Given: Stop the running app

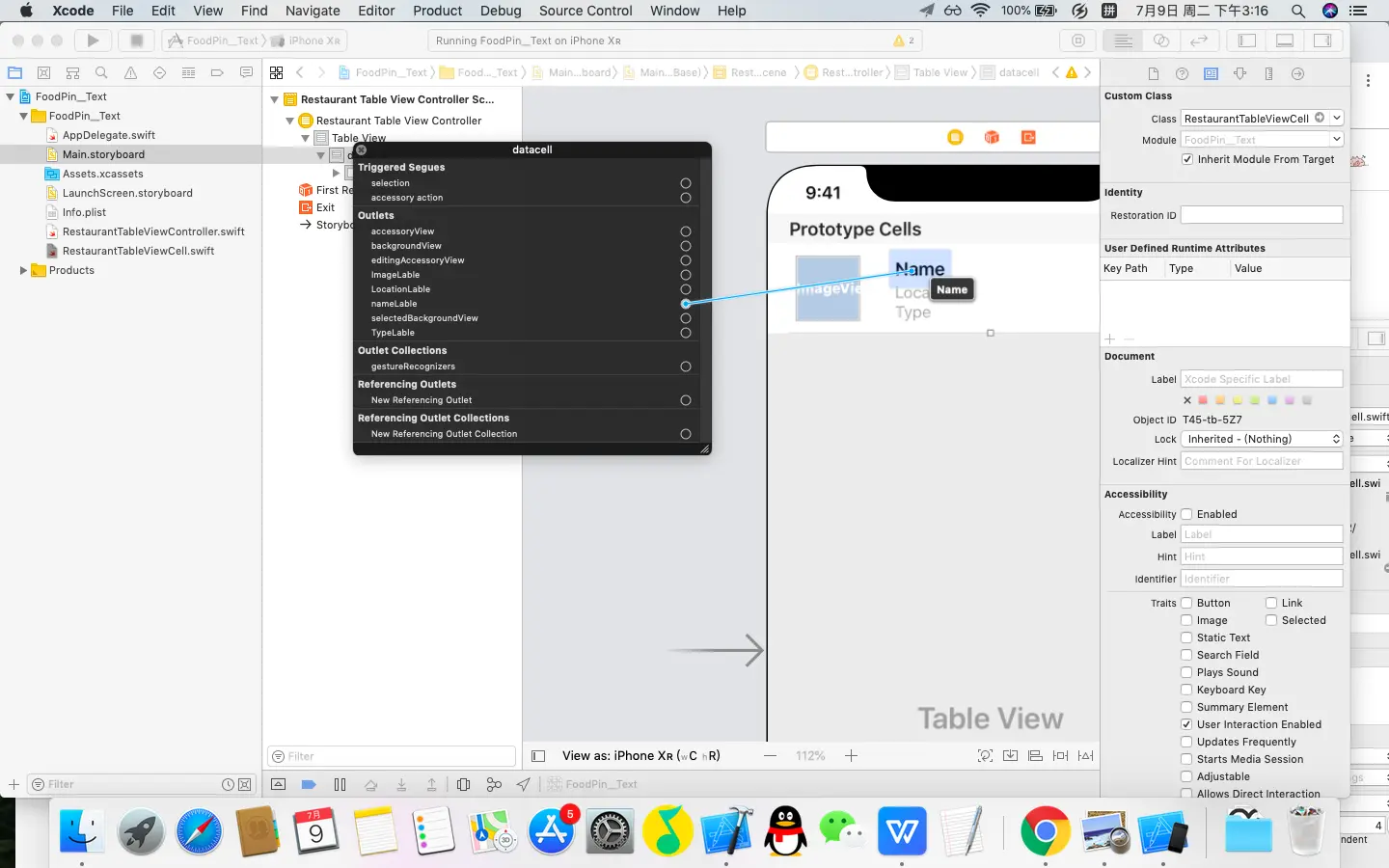Looking at the screenshot, I should pyautogui.click(x=137, y=41).
